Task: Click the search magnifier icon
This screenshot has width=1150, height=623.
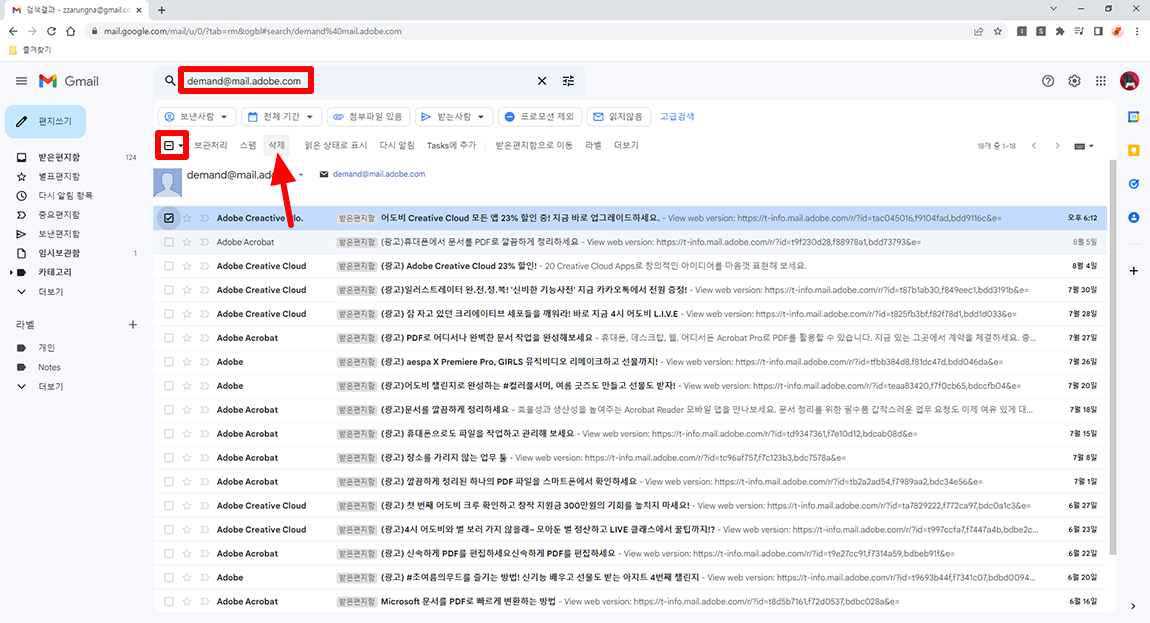Action: click(170, 81)
